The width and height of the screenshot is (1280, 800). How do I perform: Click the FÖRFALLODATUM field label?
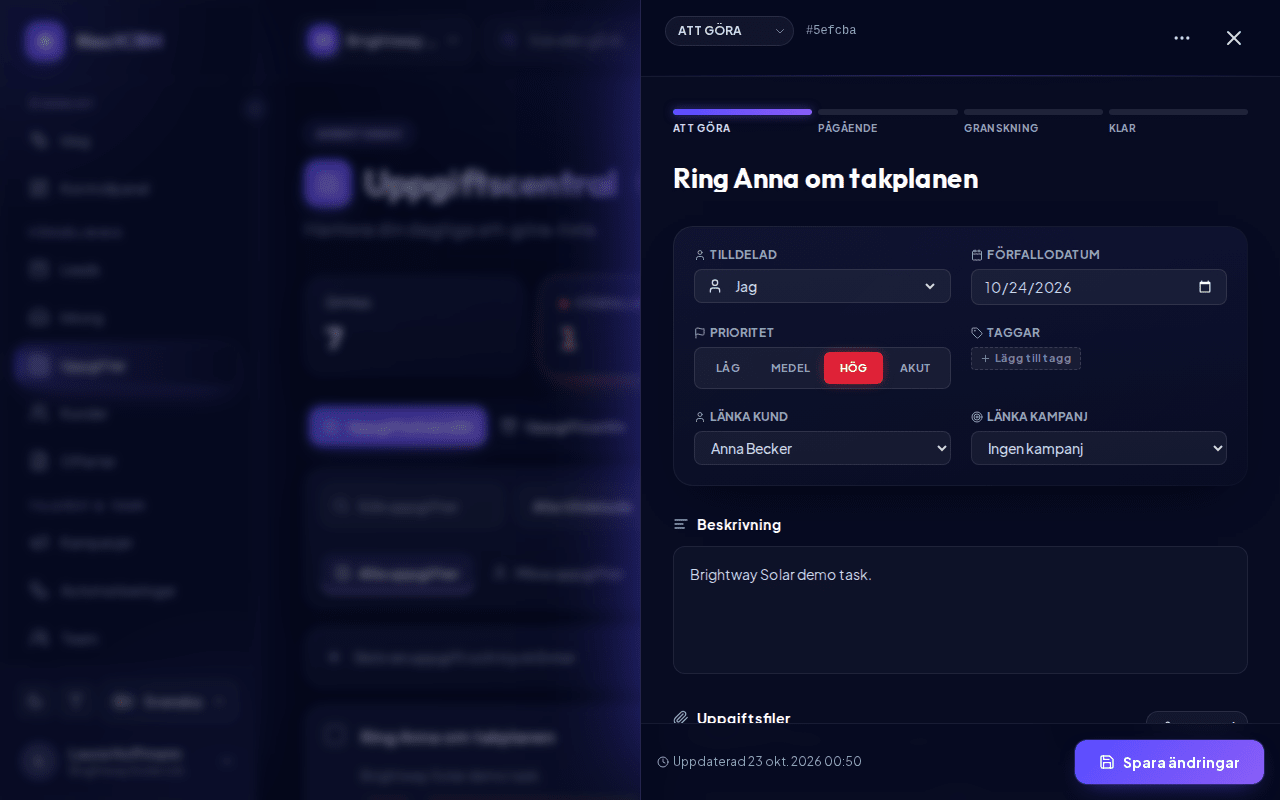point(1043,255)
